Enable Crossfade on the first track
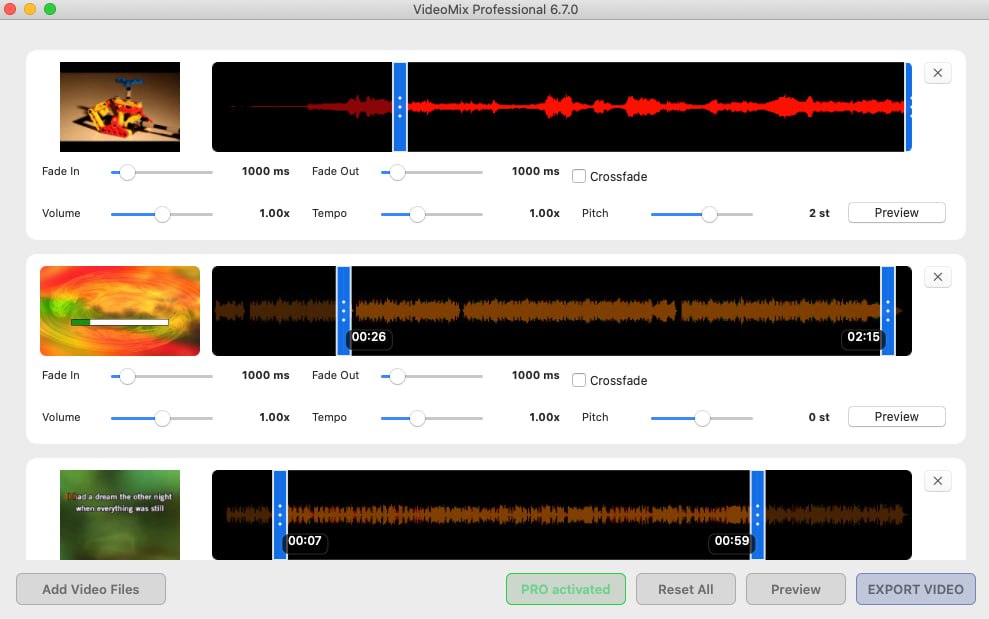The height and width of the screenshot is (619, 989). click(579, 177)
